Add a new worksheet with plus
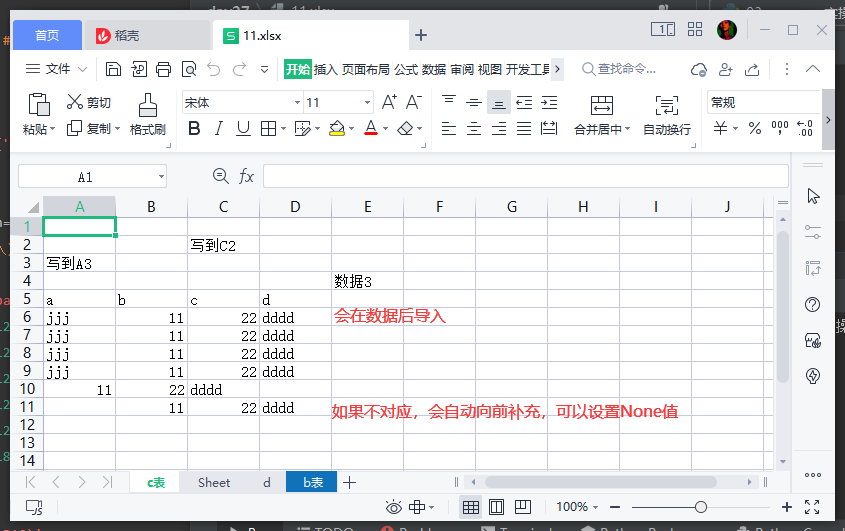This screenshot has height=531, width=845. [x=349, y=482]
